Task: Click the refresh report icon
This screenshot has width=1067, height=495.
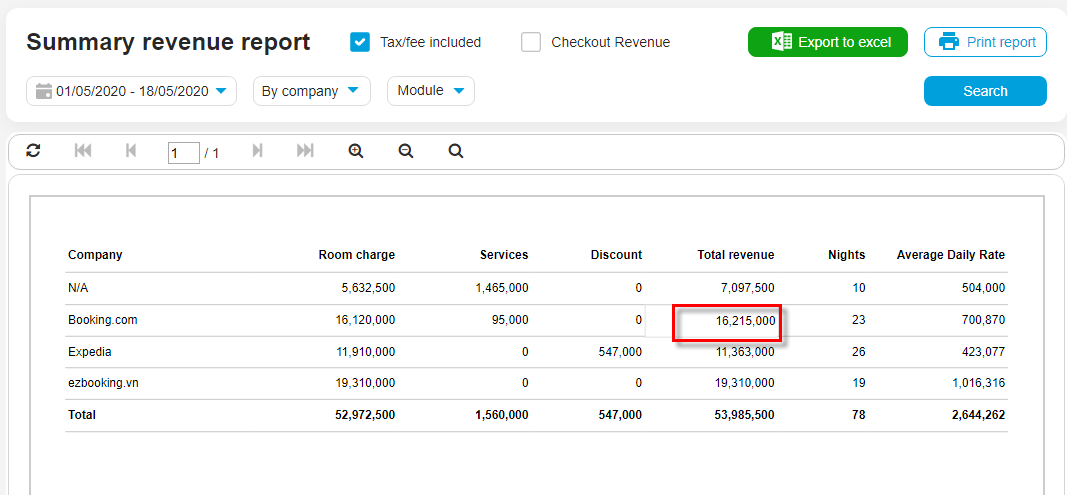Action: (x=34, y=151)
